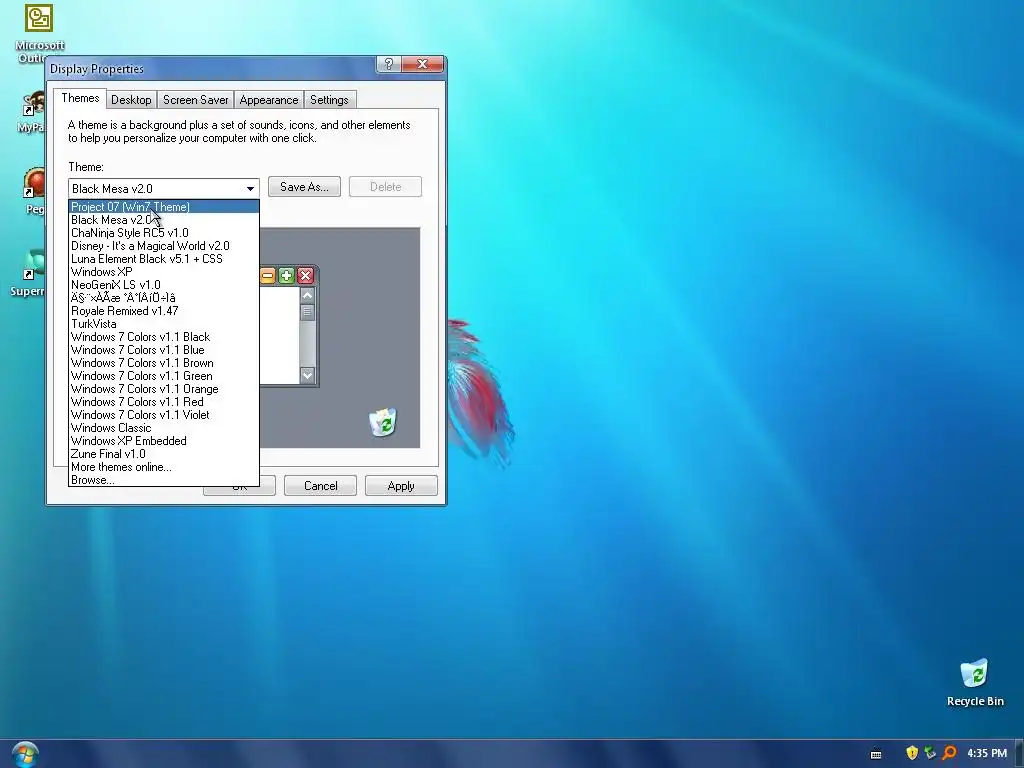
Task: Pick Disney - It's a Magical World v2.0
Action: pyautogui.click(x=164, y=246)
